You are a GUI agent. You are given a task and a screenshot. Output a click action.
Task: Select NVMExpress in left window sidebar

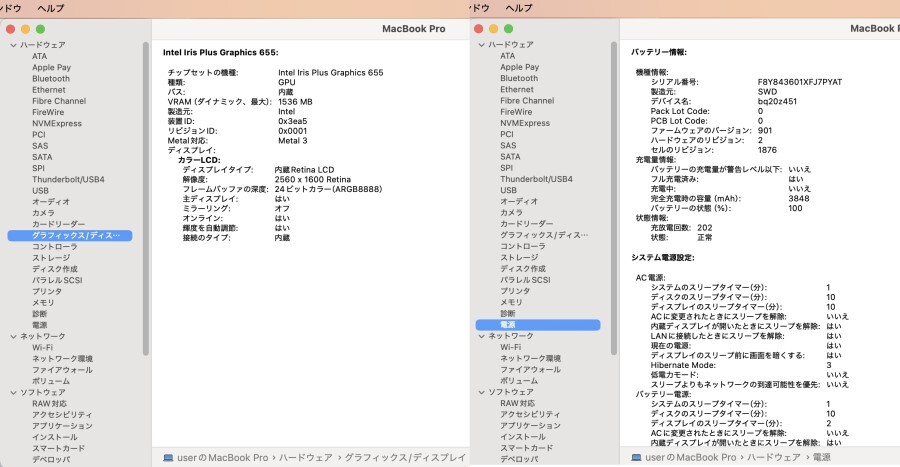click(57, 123)
